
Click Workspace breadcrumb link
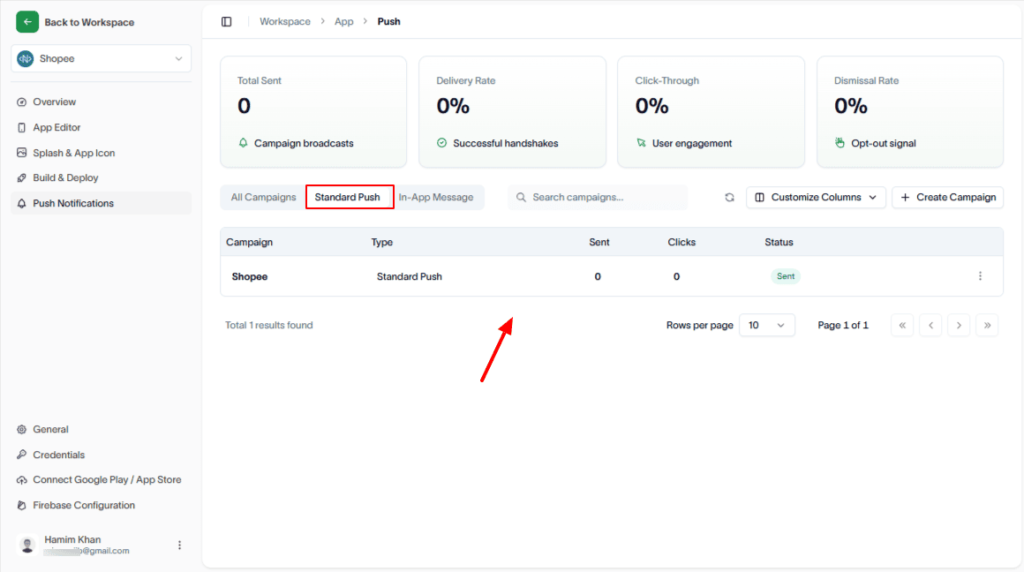(285, 22)
